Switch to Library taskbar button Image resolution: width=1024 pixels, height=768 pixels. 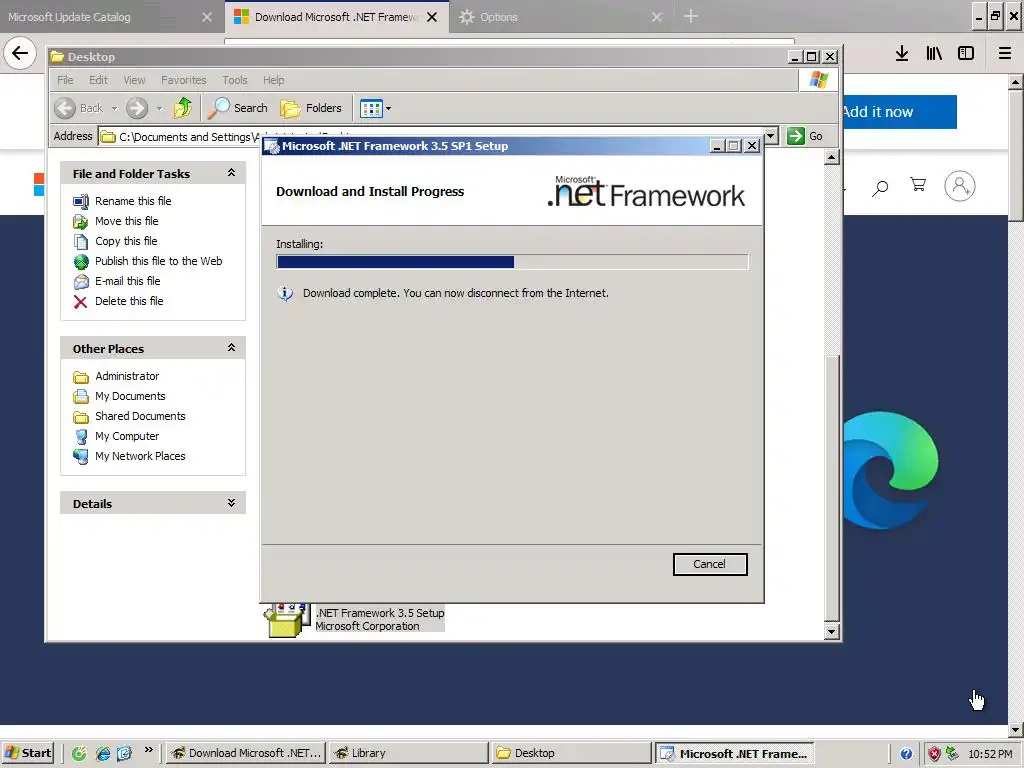click(408, 753)
